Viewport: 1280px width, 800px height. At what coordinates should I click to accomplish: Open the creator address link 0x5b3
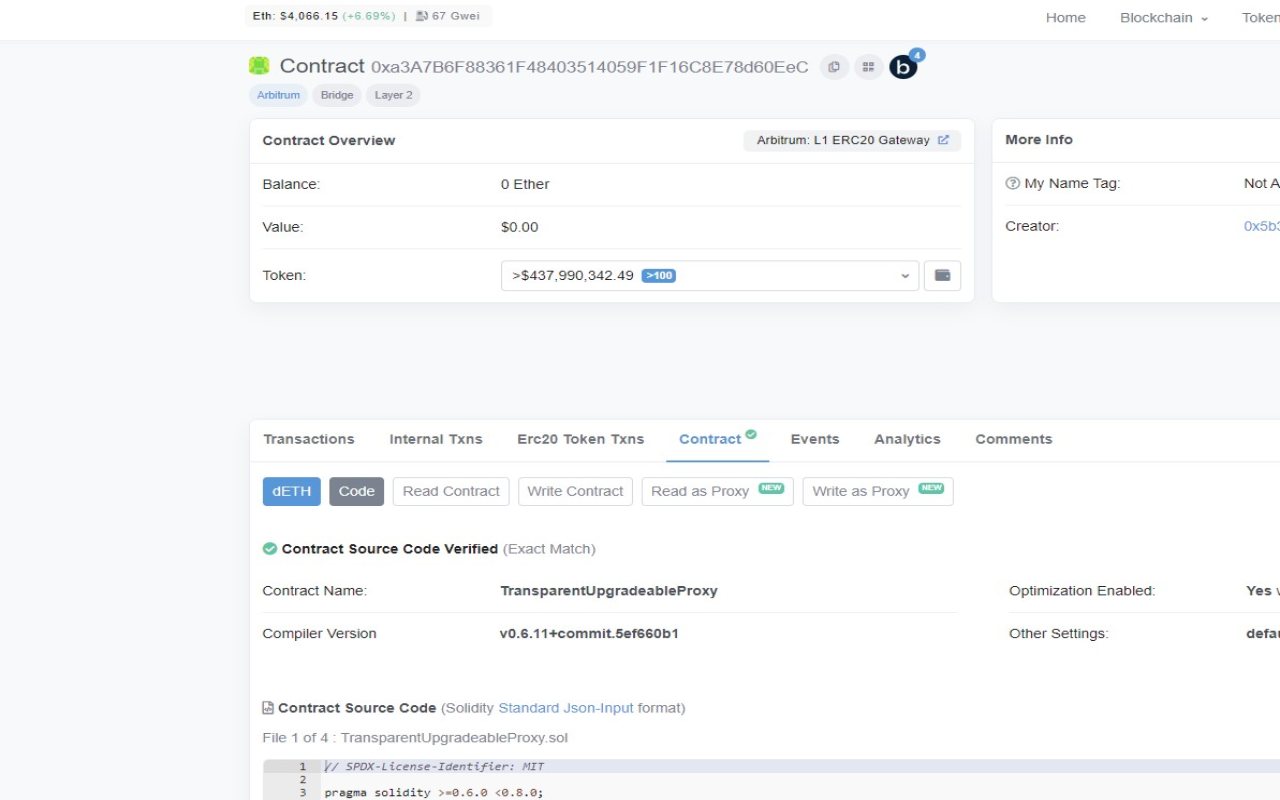(x=1261, y=226)
